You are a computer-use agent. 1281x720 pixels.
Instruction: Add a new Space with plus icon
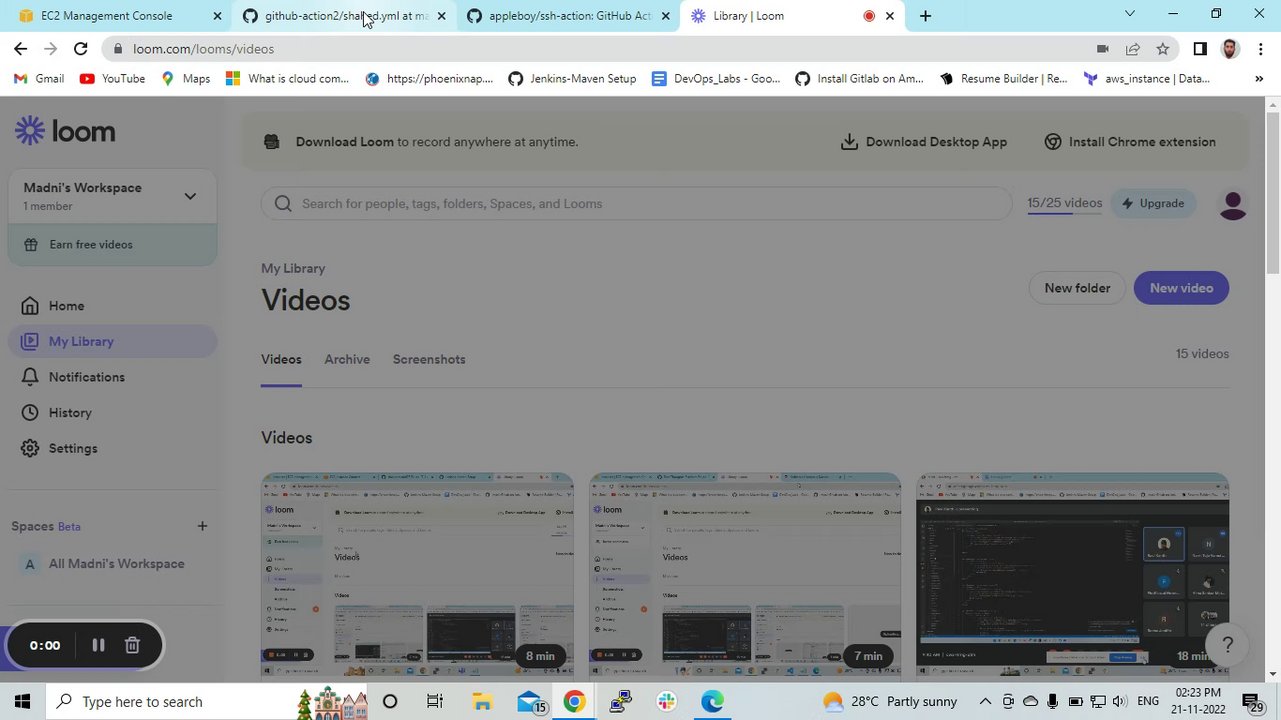(x=202, y=526)
